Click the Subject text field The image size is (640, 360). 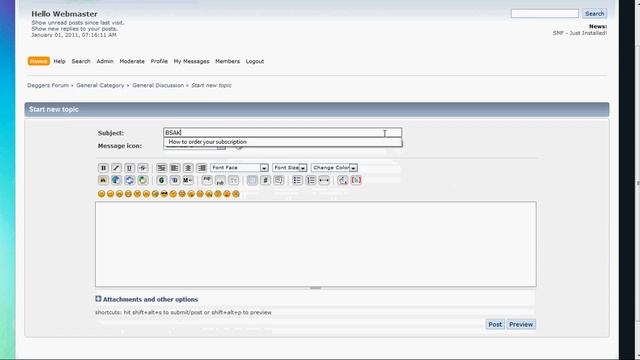pos(283,133)
